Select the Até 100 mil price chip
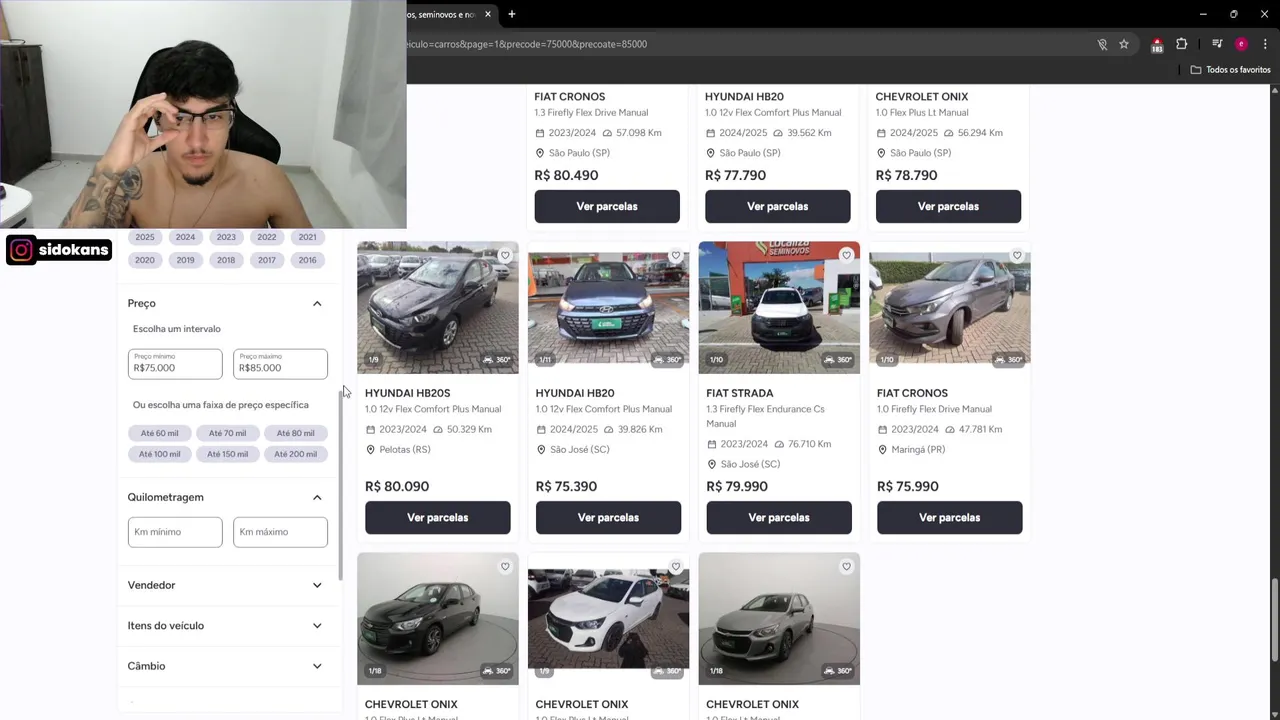1280x720 pixels. click(160, 454)
